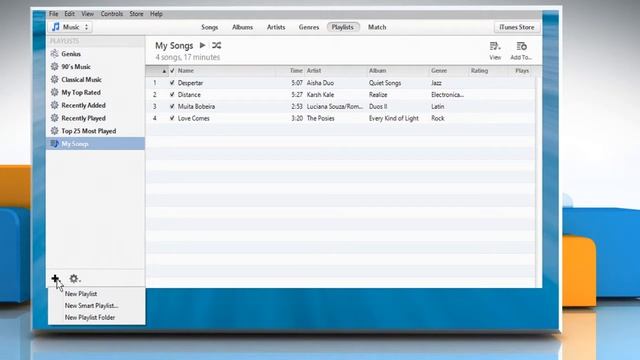Image resolution: width=640 pixels, height=360 pixels.
Task: Click the Every Kind of Light album cell
Action: (x=393, y=118)
